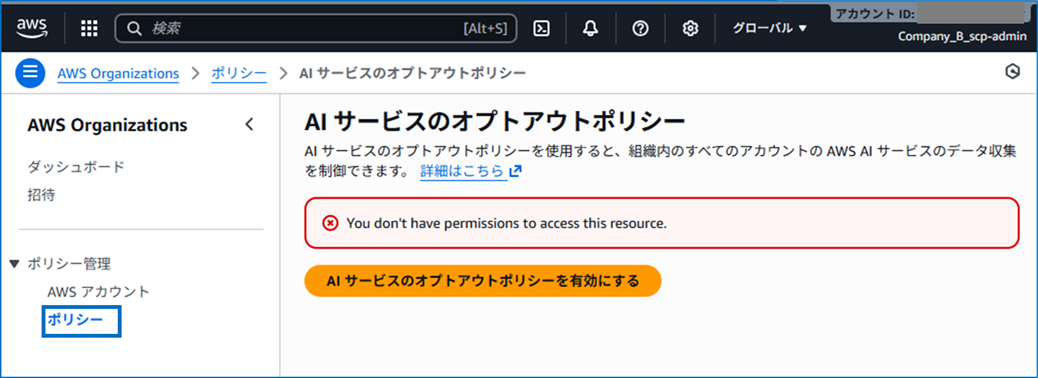The image size is (1038, 378).
Task: Open the 詳細はこちら link
Action: click(x=471, y=171)
